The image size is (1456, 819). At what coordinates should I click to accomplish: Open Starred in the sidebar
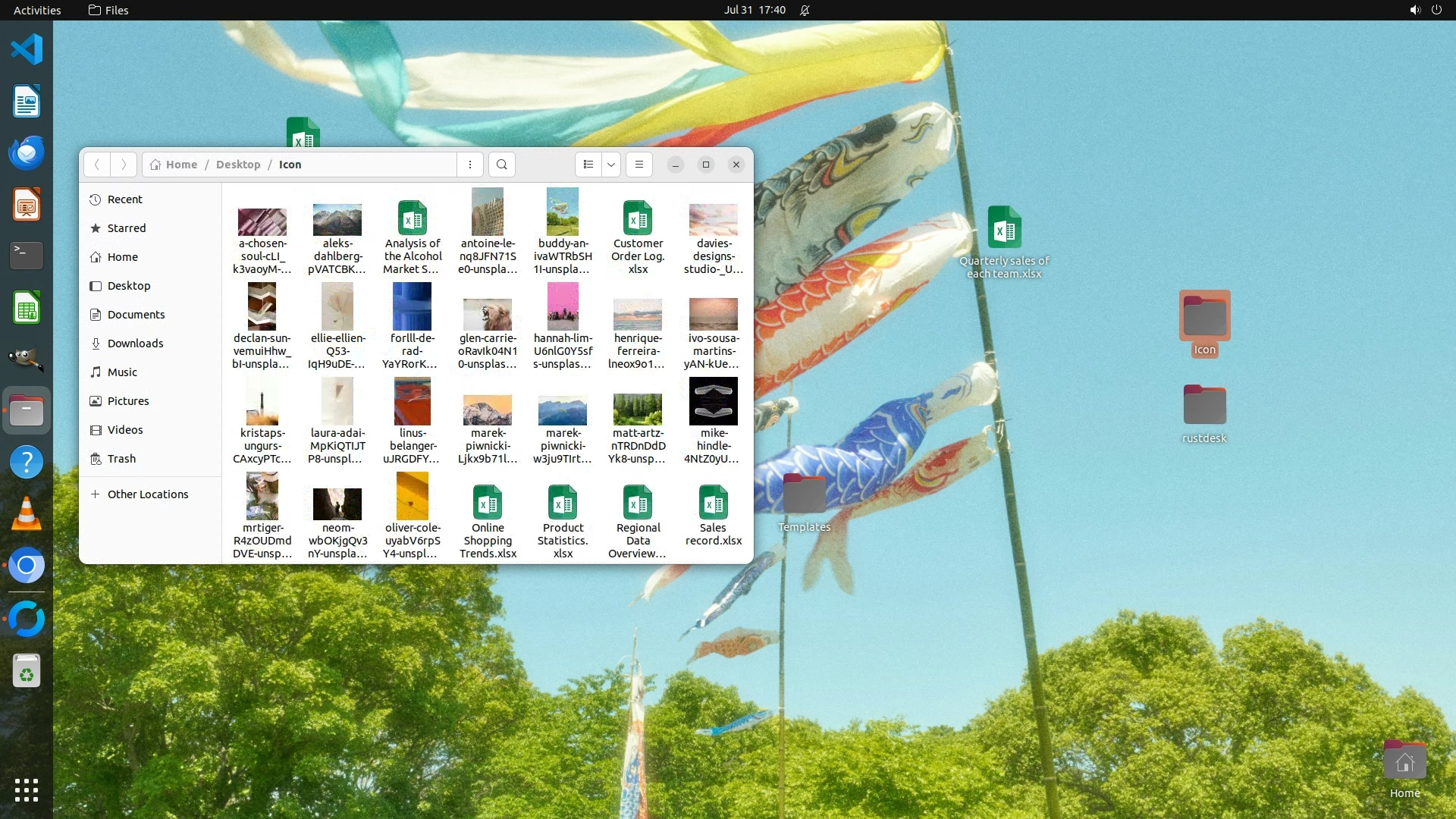[x=126, y=228]
